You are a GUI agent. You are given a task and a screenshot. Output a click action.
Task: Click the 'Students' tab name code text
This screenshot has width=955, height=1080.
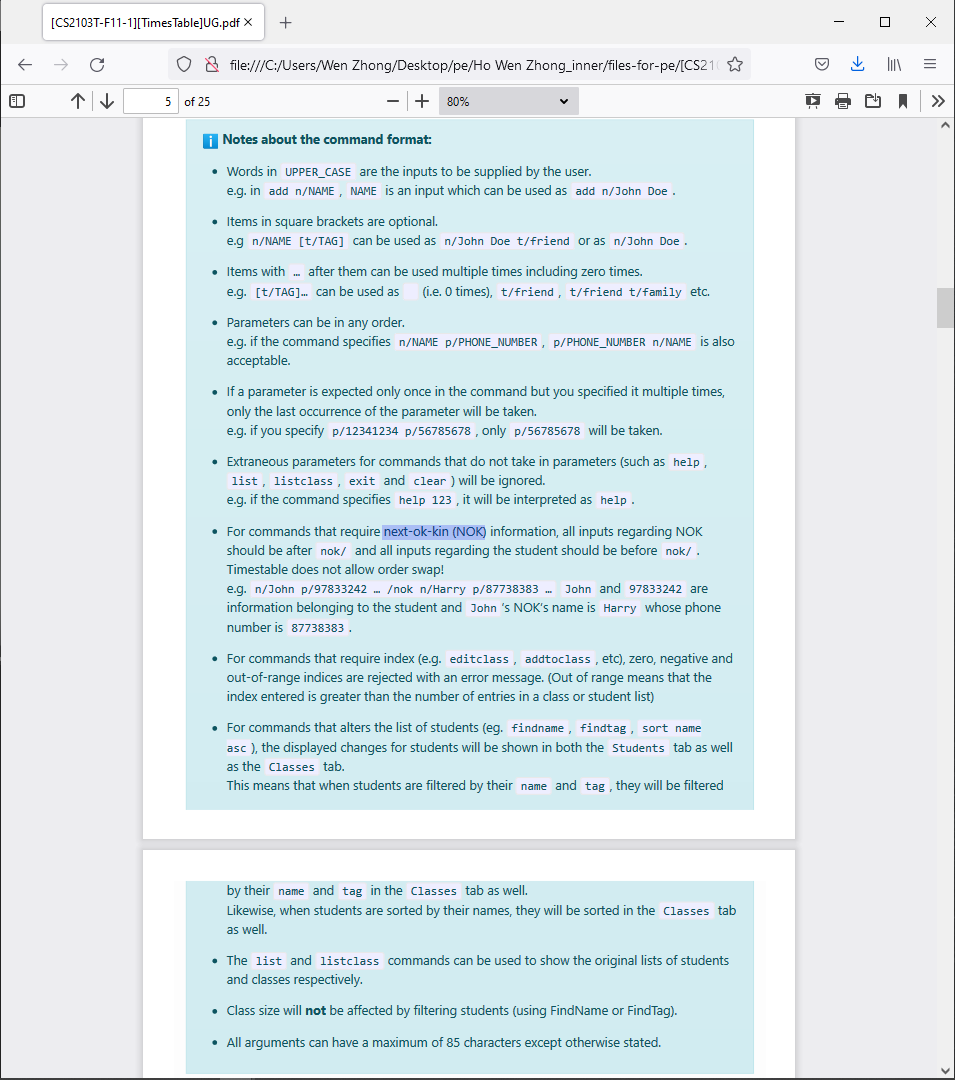click(638, 748)
